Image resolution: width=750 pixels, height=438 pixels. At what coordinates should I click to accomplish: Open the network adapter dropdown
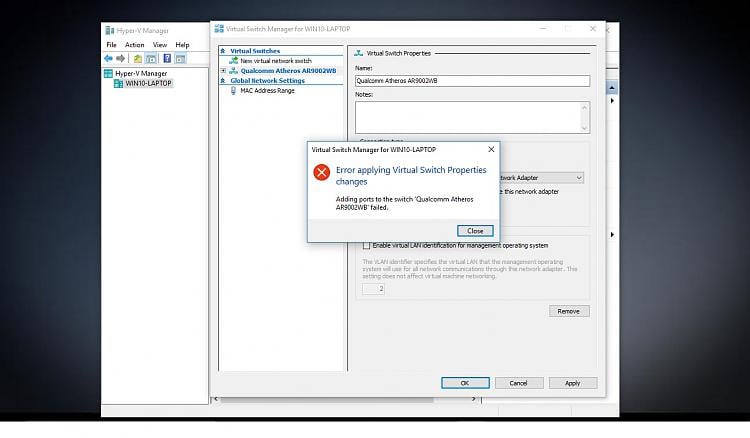[579, 178]
